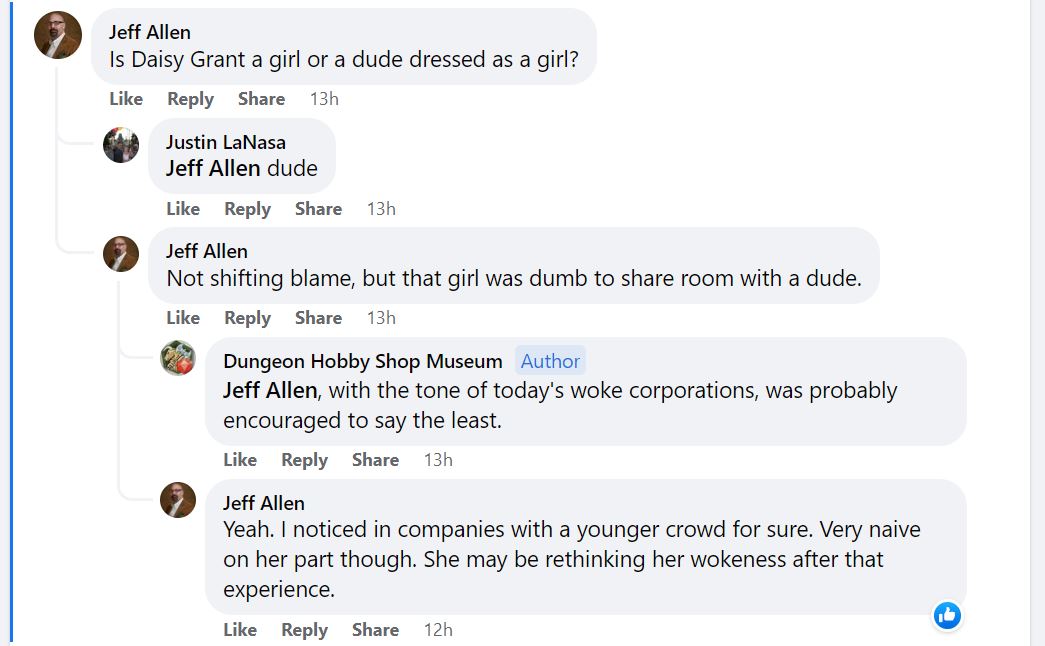Reply to Justin LaNasa's "dude" comment
1045x646 pixels.
pyautogui.click(x=247, y=209)
